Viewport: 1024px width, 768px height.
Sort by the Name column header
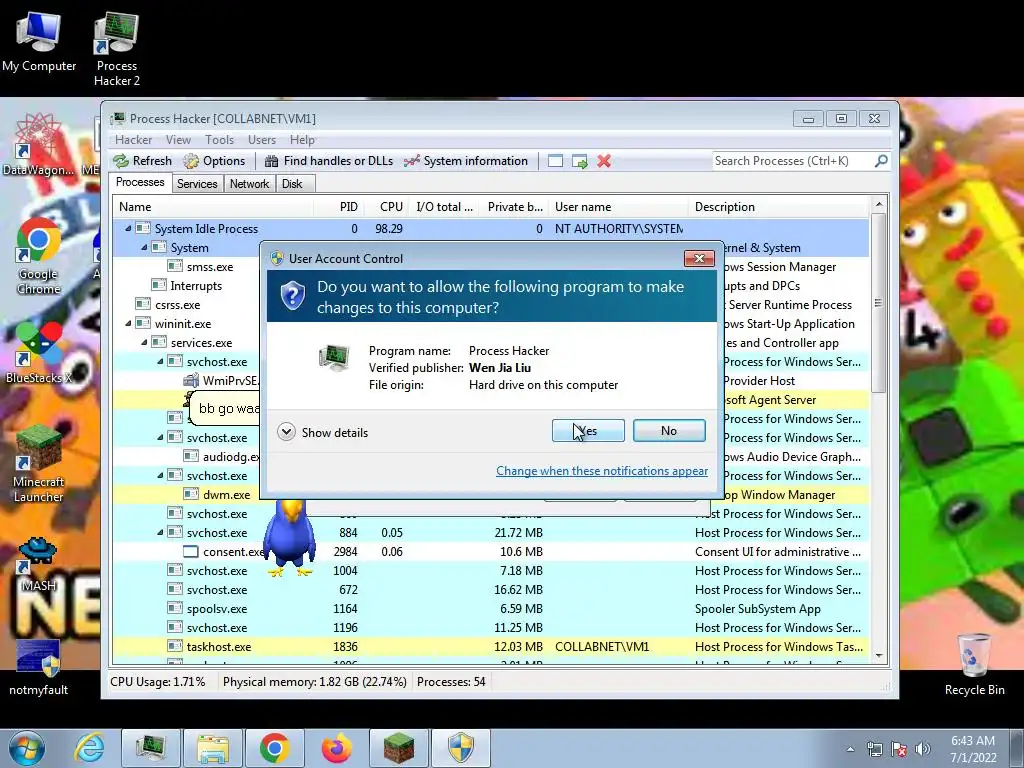point(213,207)
